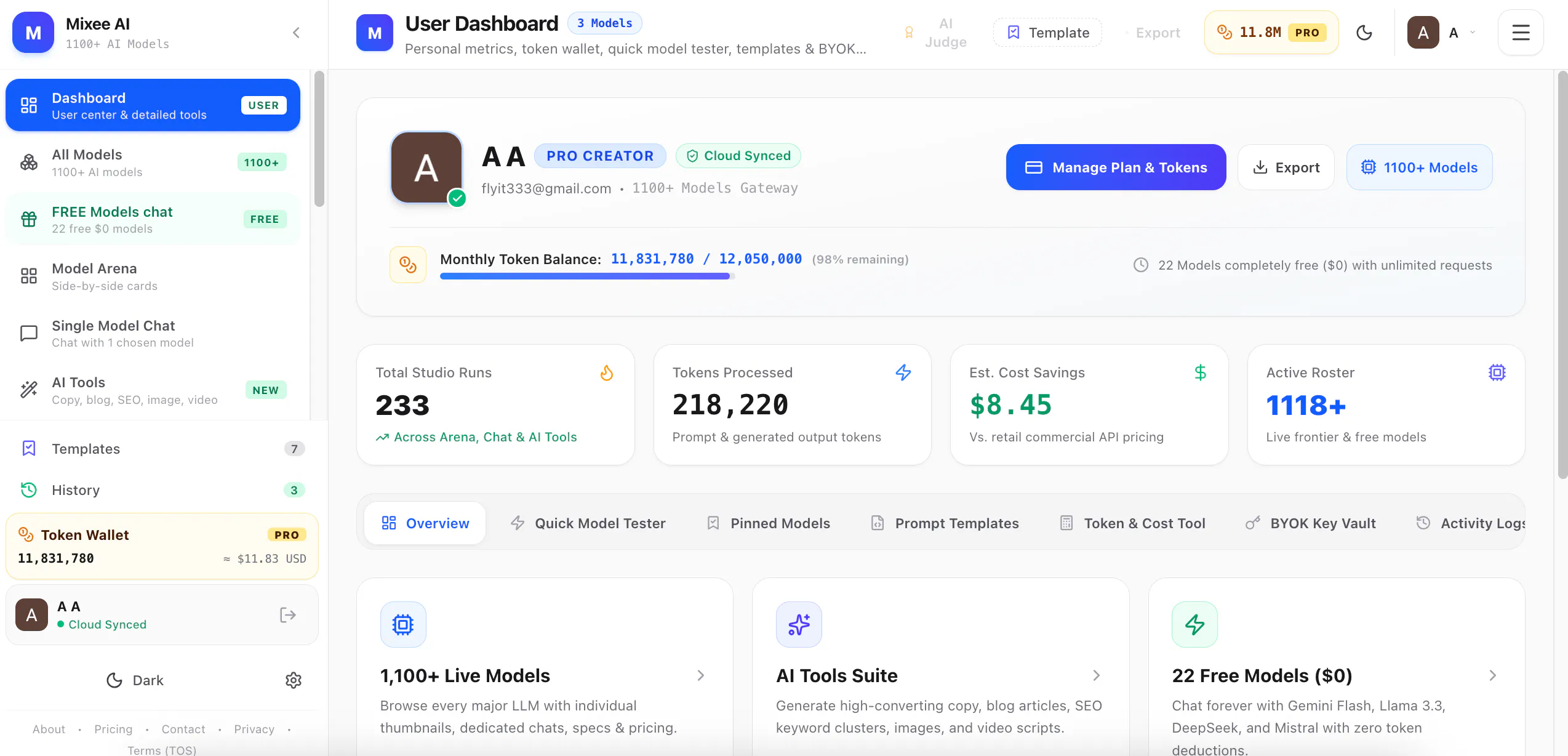
Task: Open FREE Models chat in sidebar
Action: pyautogui.click(x=153, y=219)
